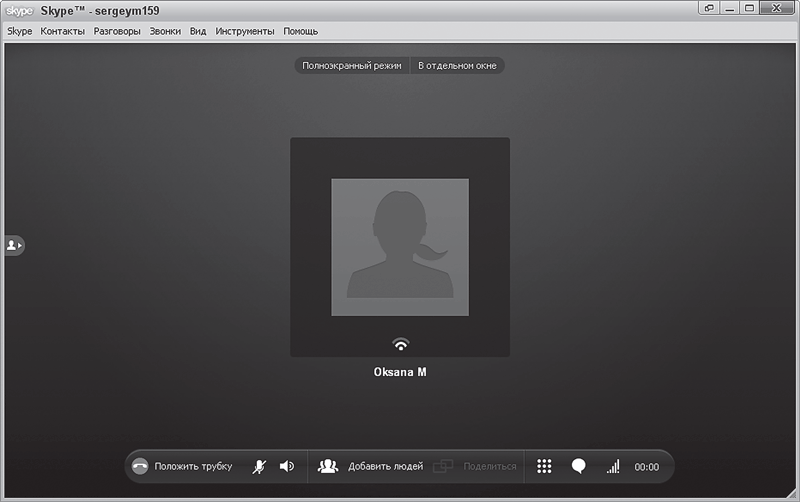Maximize the Skype window

pyautogui.click(x=749, y=8)
